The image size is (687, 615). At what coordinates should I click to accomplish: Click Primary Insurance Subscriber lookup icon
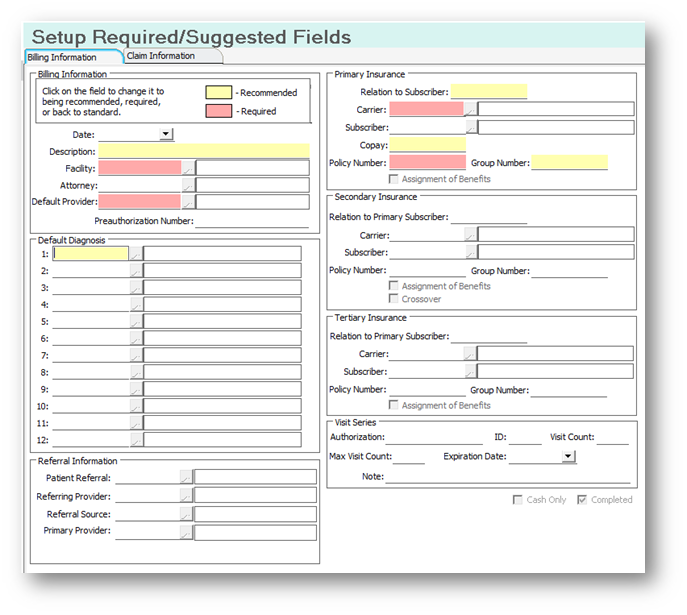(471, 128)
